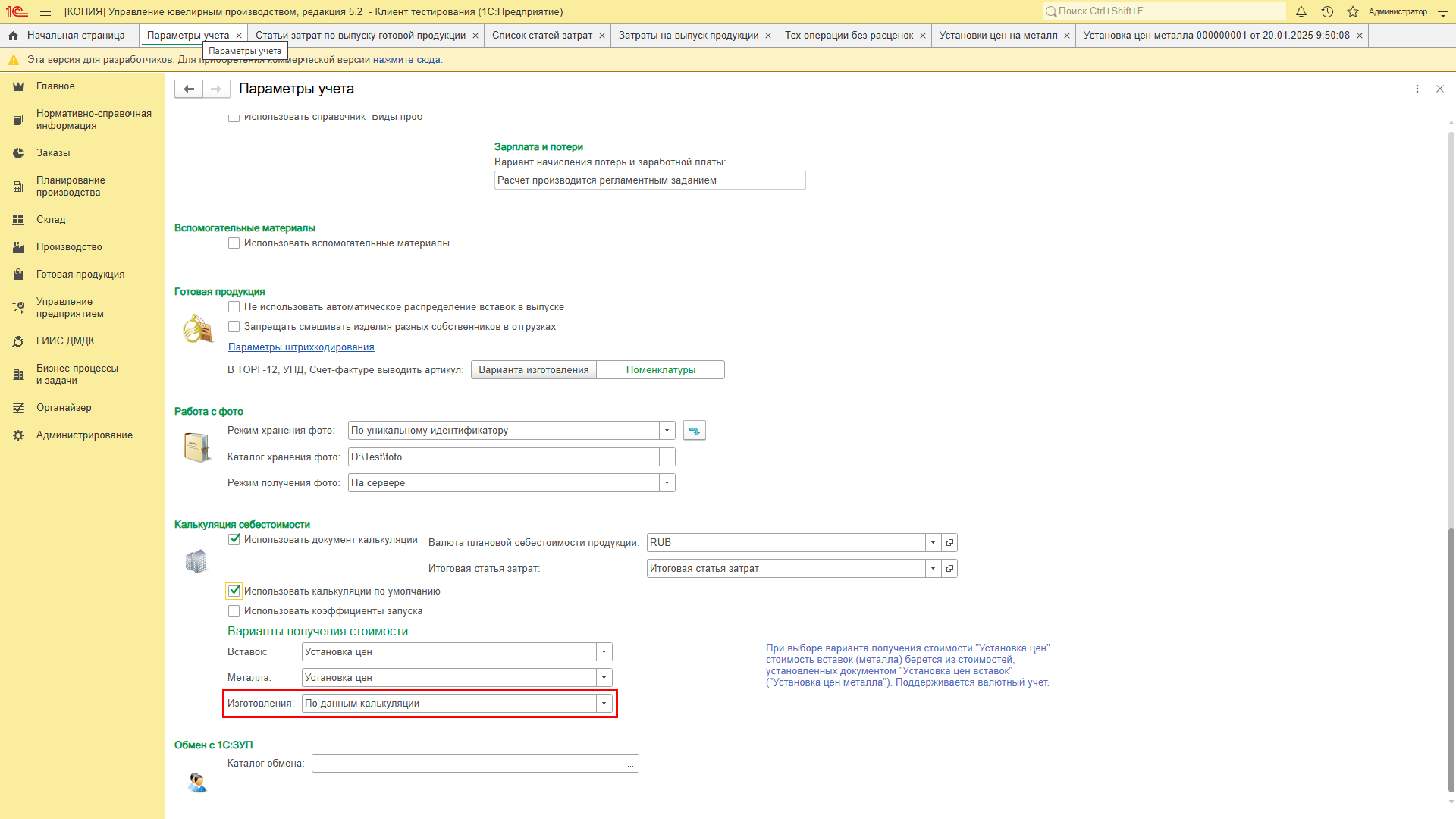Screen dimensions: 1456x819
Task: Click the vertical scrollbar thumb
Action: coord(1451,660)
